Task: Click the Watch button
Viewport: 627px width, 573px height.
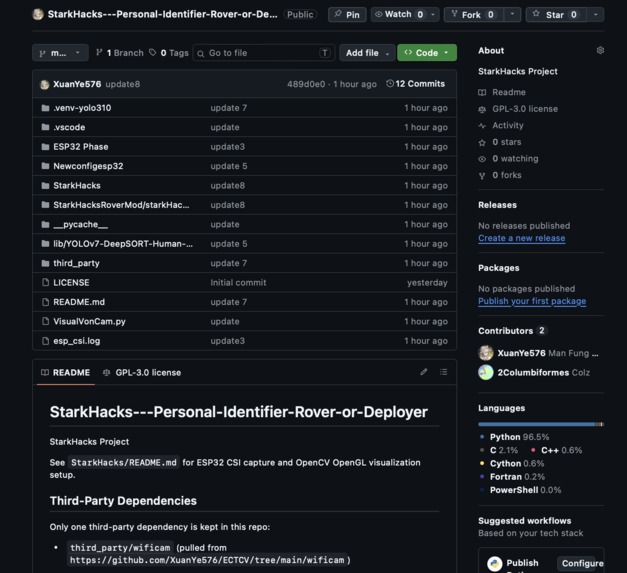Action: point(398,15)
